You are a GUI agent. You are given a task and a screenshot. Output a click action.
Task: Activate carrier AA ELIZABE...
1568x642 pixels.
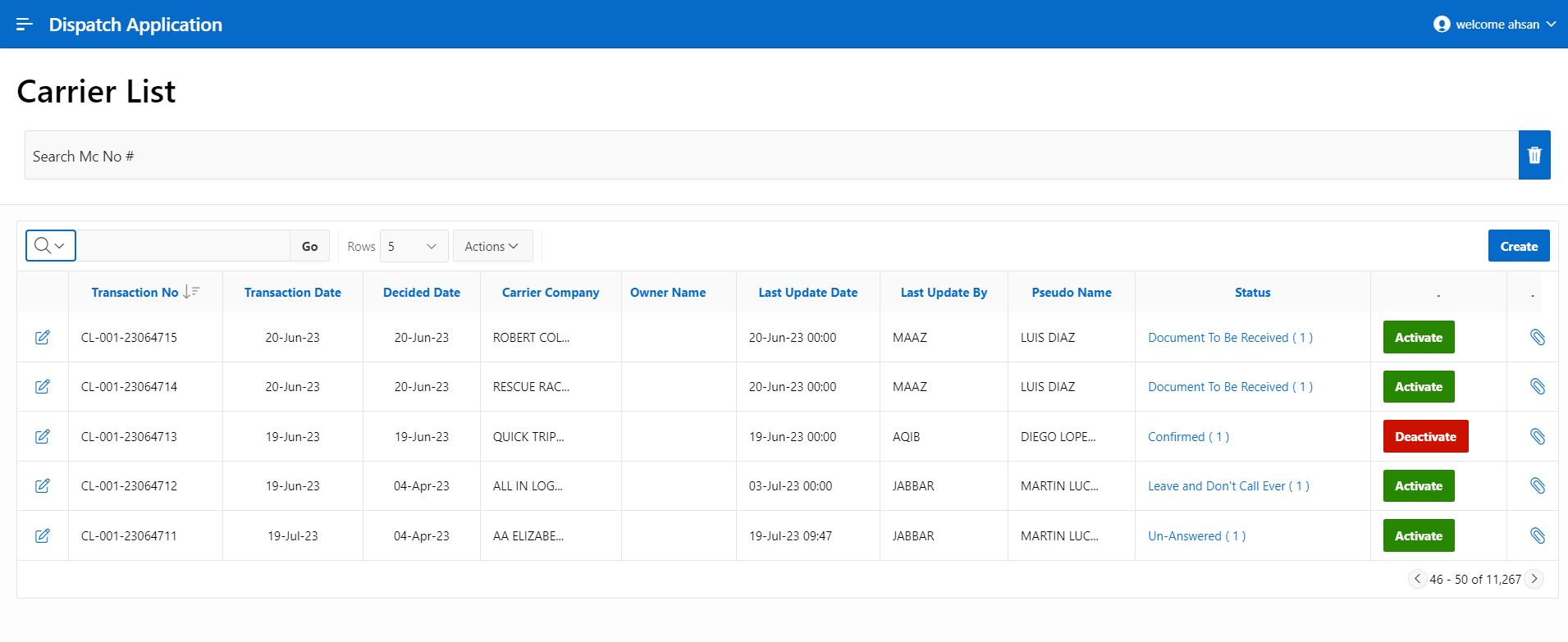pyautogui.click(x=1419, y=535)
